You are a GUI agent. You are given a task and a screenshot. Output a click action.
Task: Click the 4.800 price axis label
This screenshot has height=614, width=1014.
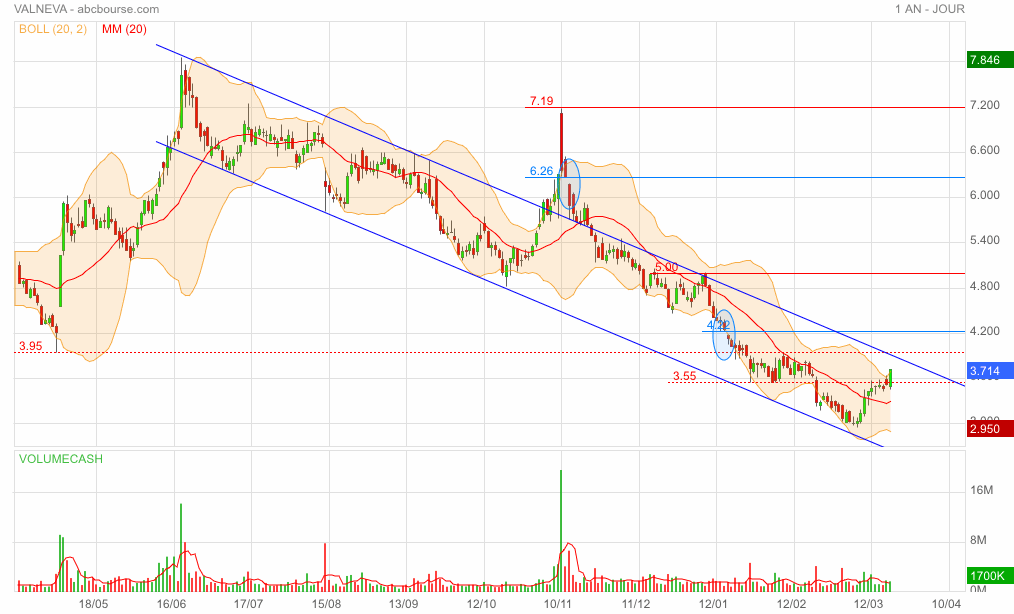click(984, 286)
